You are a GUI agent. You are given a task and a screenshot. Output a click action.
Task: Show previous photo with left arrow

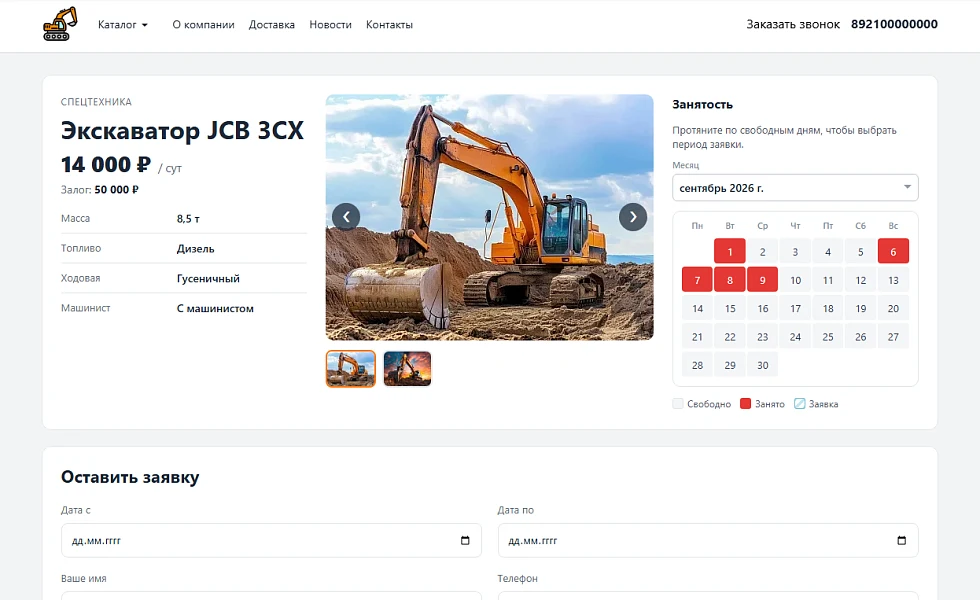click(346, 217)
